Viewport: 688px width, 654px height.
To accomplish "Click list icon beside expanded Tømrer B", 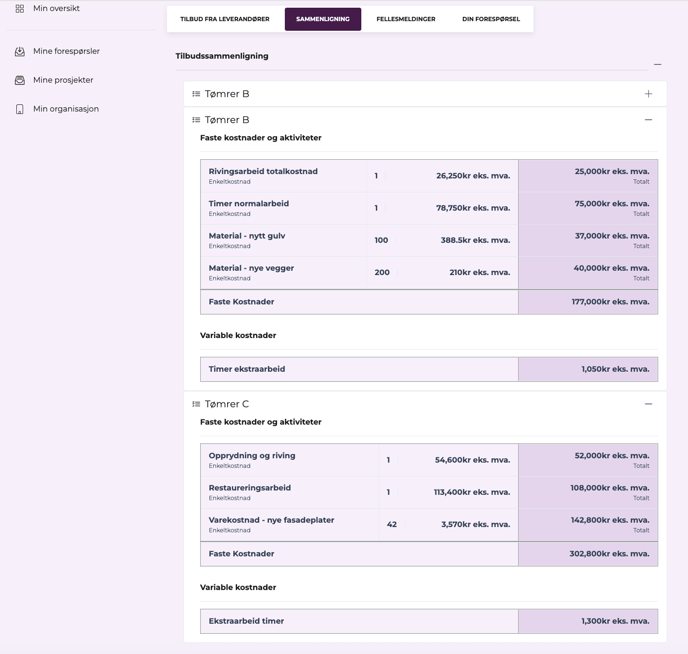I will pyautogui.click(x=196, y=120).
